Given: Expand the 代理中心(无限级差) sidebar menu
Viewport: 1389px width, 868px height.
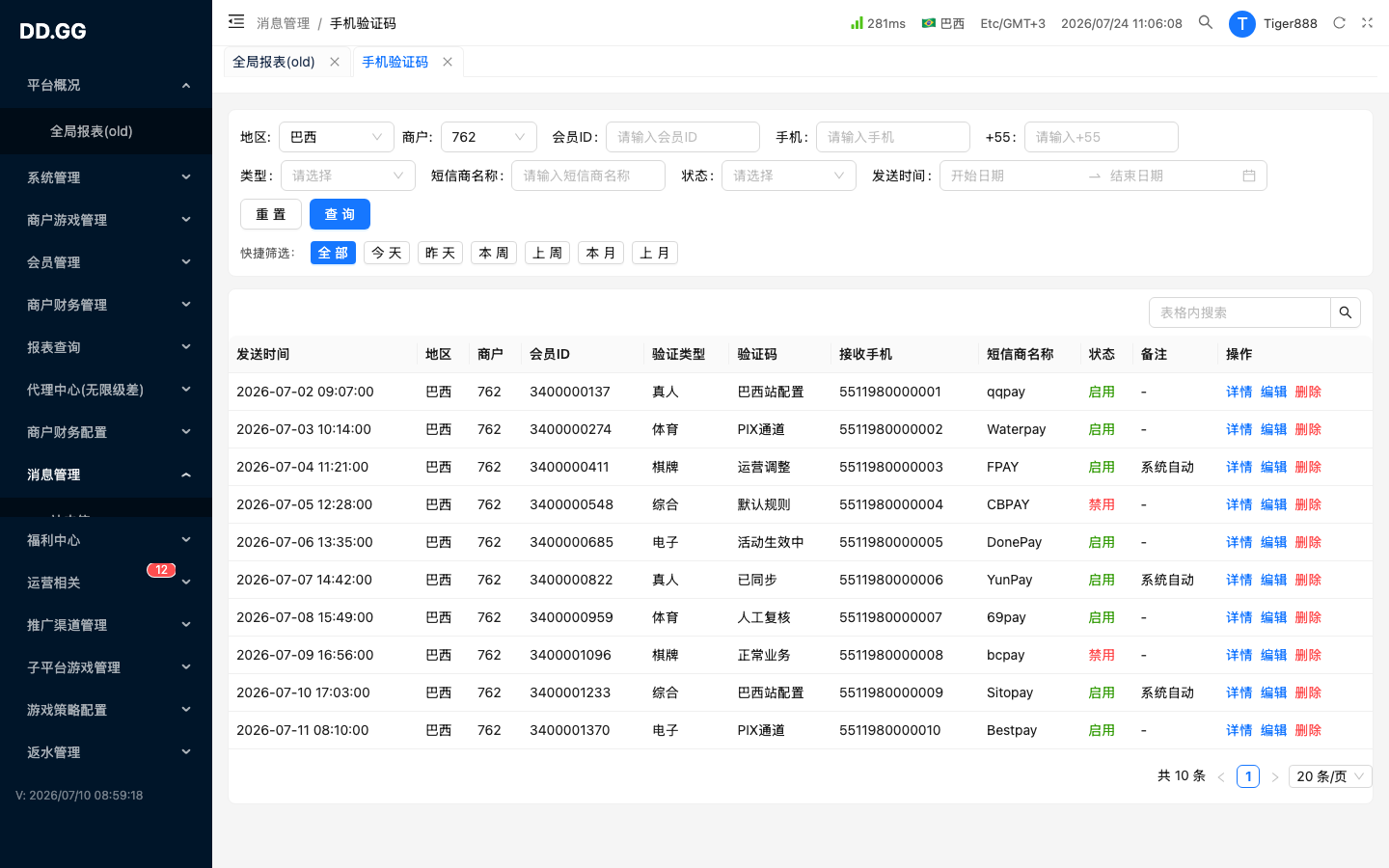Looking at the screenshot, I should tap(106, 390).
